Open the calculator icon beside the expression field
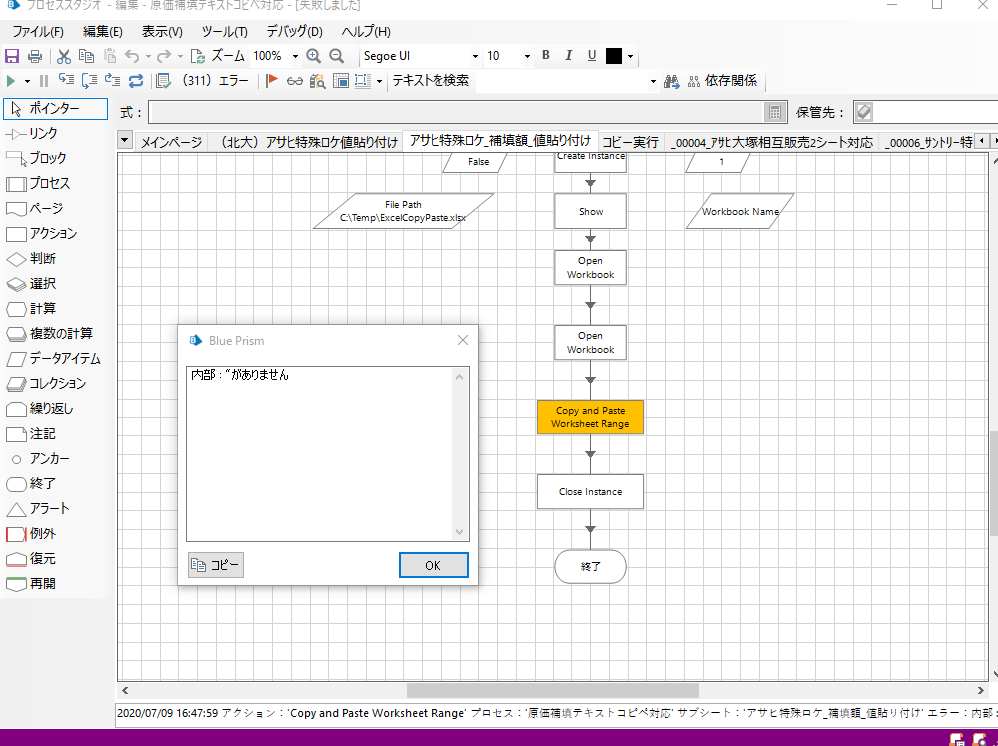The height and width of the screenshot is (746, 998). tap(775, 113)
